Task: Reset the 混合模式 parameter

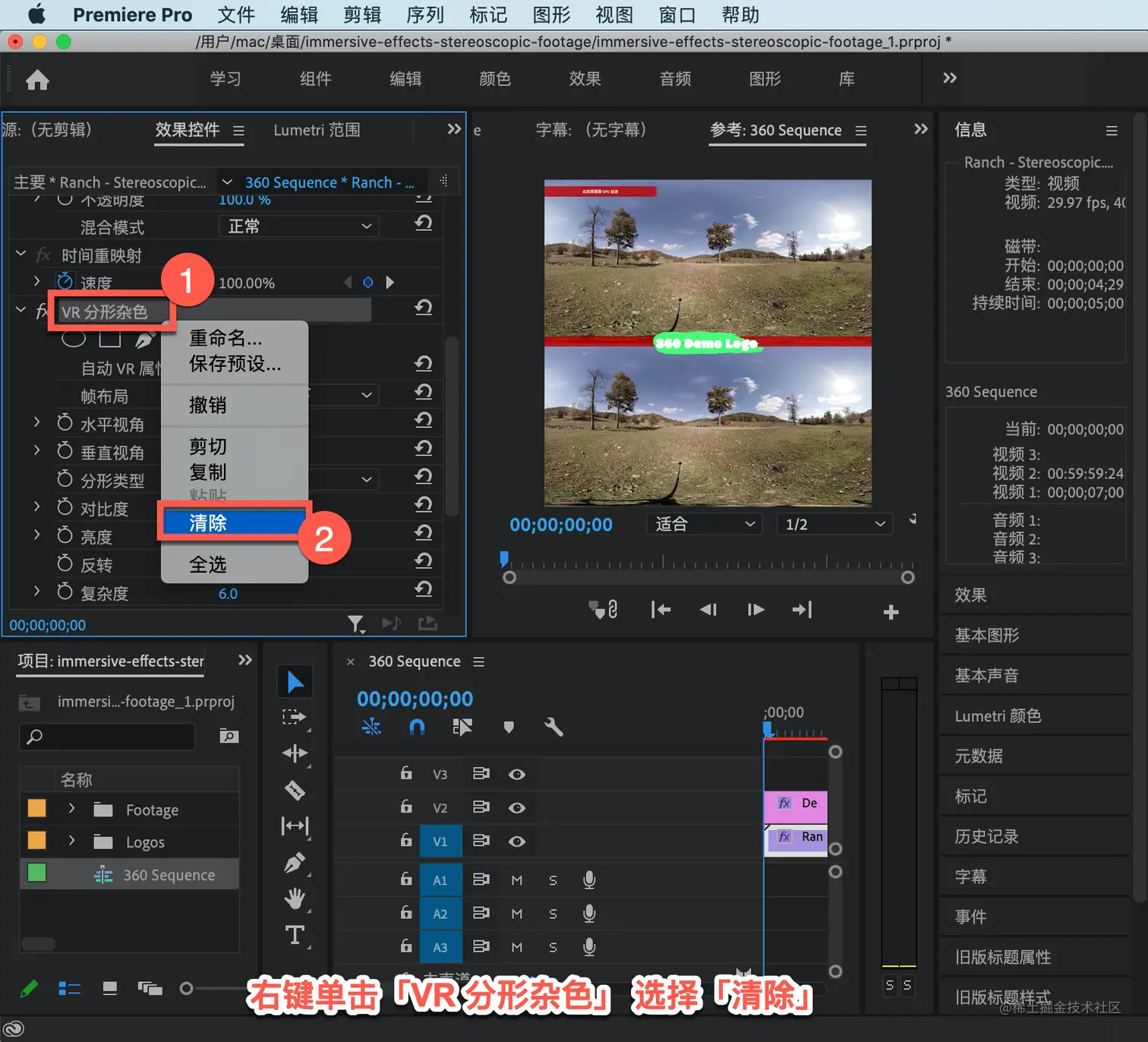Action: pos(424,223)
